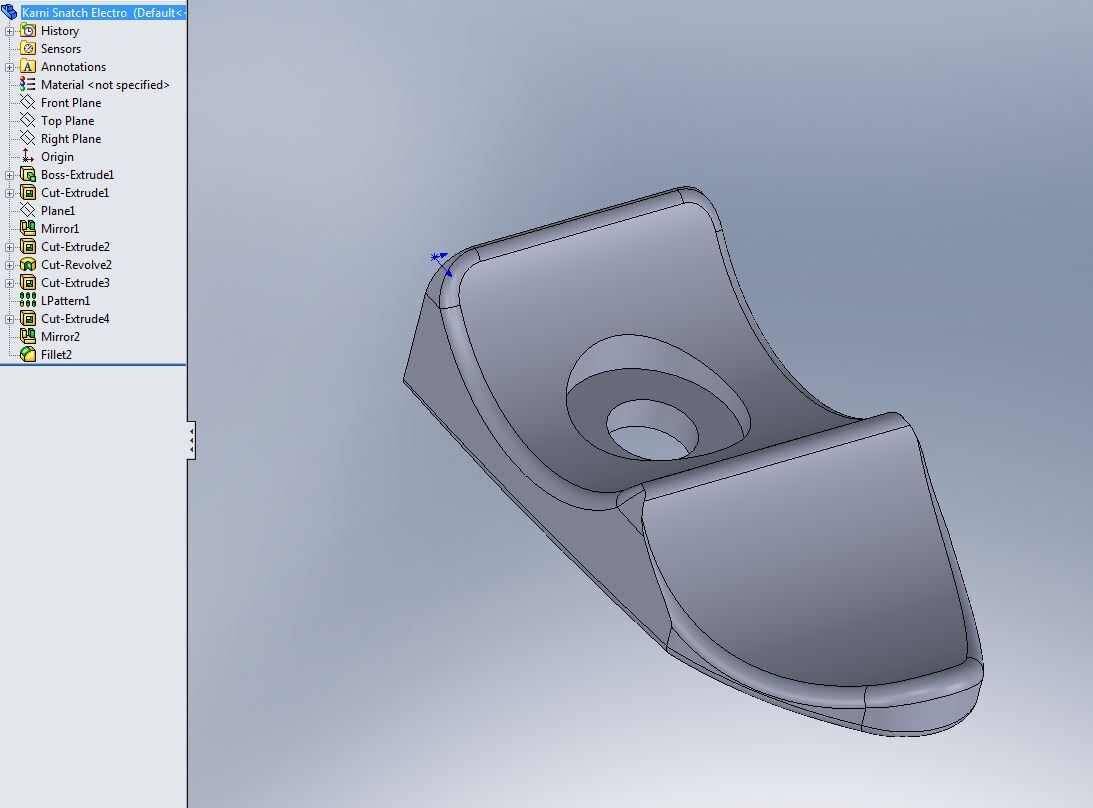The height and width of the screenshot is (808, 1093).
Task: Click the Sensors icon
Action: (28, 49)
